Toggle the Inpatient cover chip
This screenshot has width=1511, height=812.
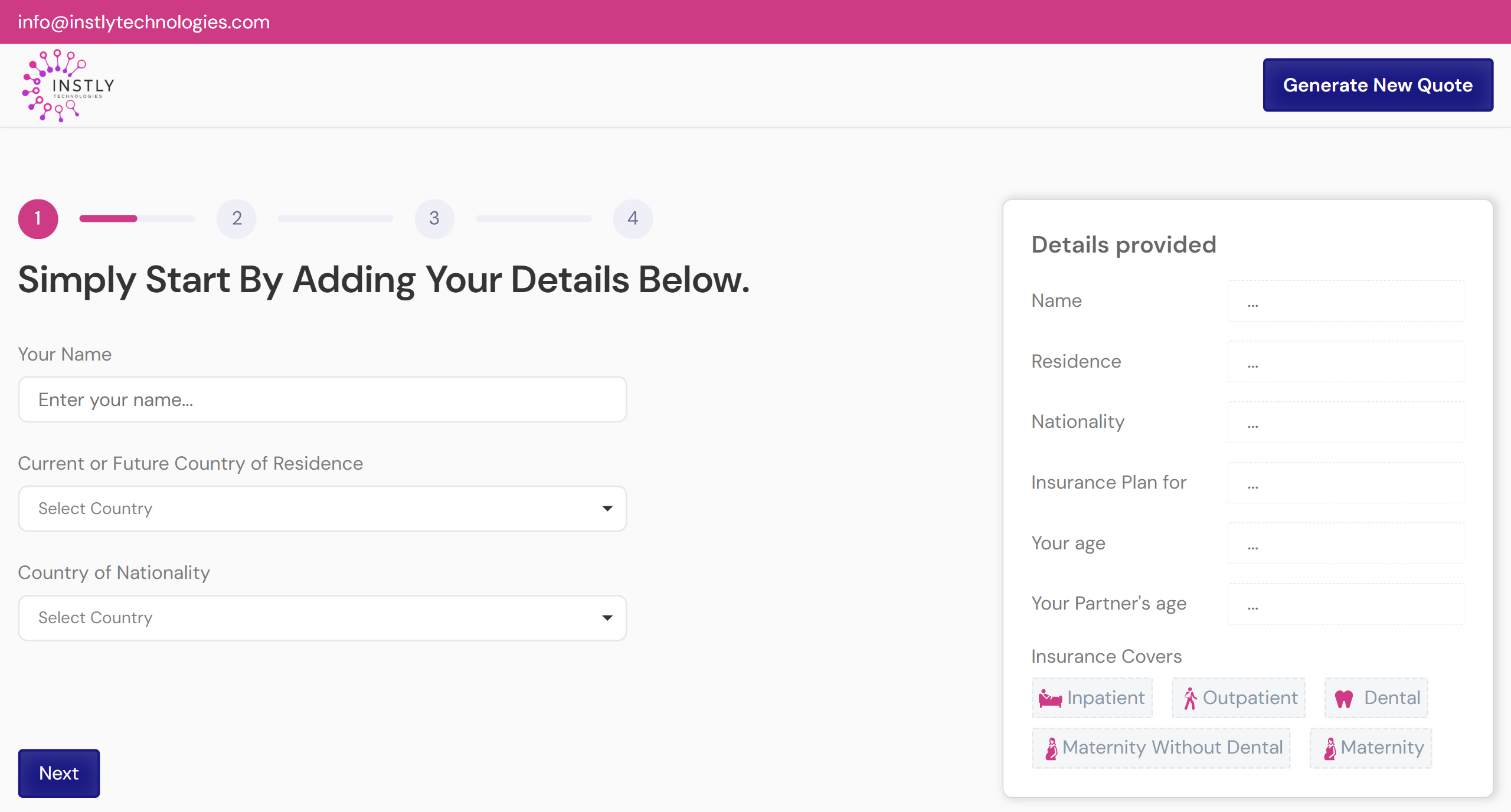click(x=1092, y=698)
